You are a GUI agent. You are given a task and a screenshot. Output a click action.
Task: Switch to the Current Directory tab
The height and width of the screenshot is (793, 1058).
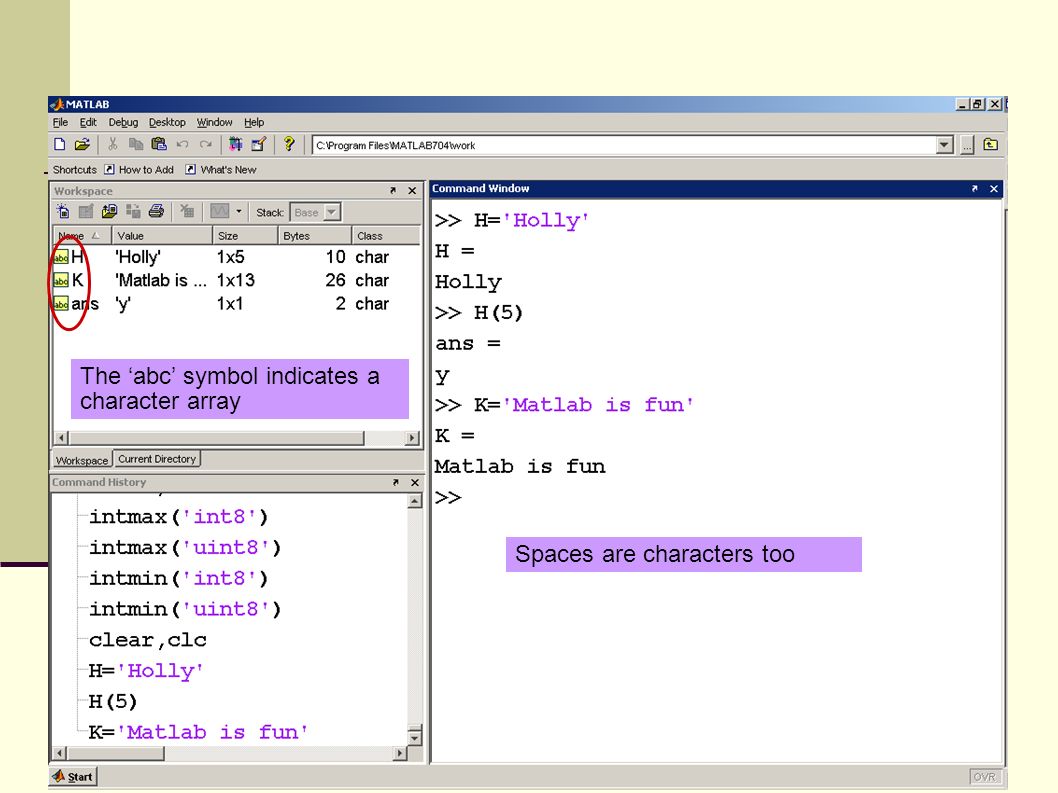(157, 459)
